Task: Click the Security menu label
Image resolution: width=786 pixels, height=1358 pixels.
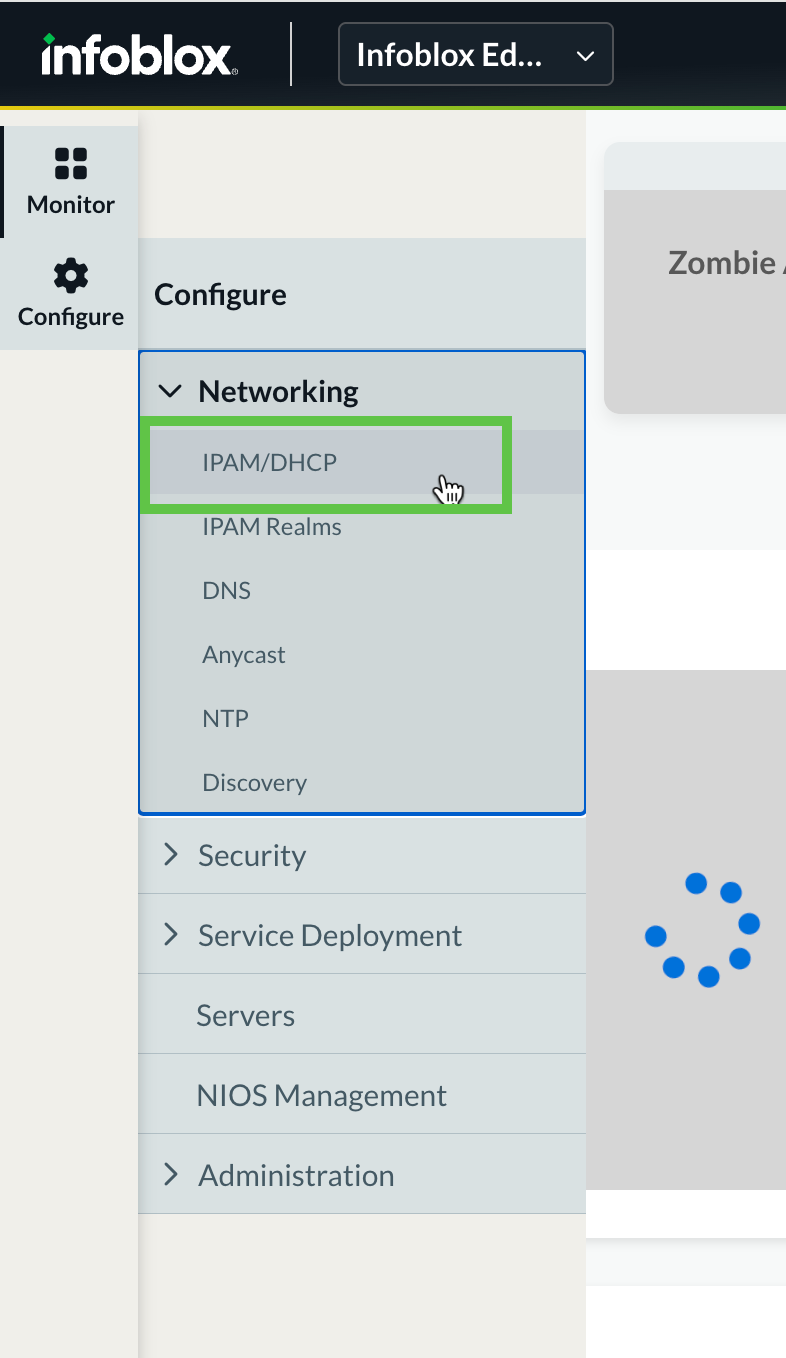Action: coord(252,855)
